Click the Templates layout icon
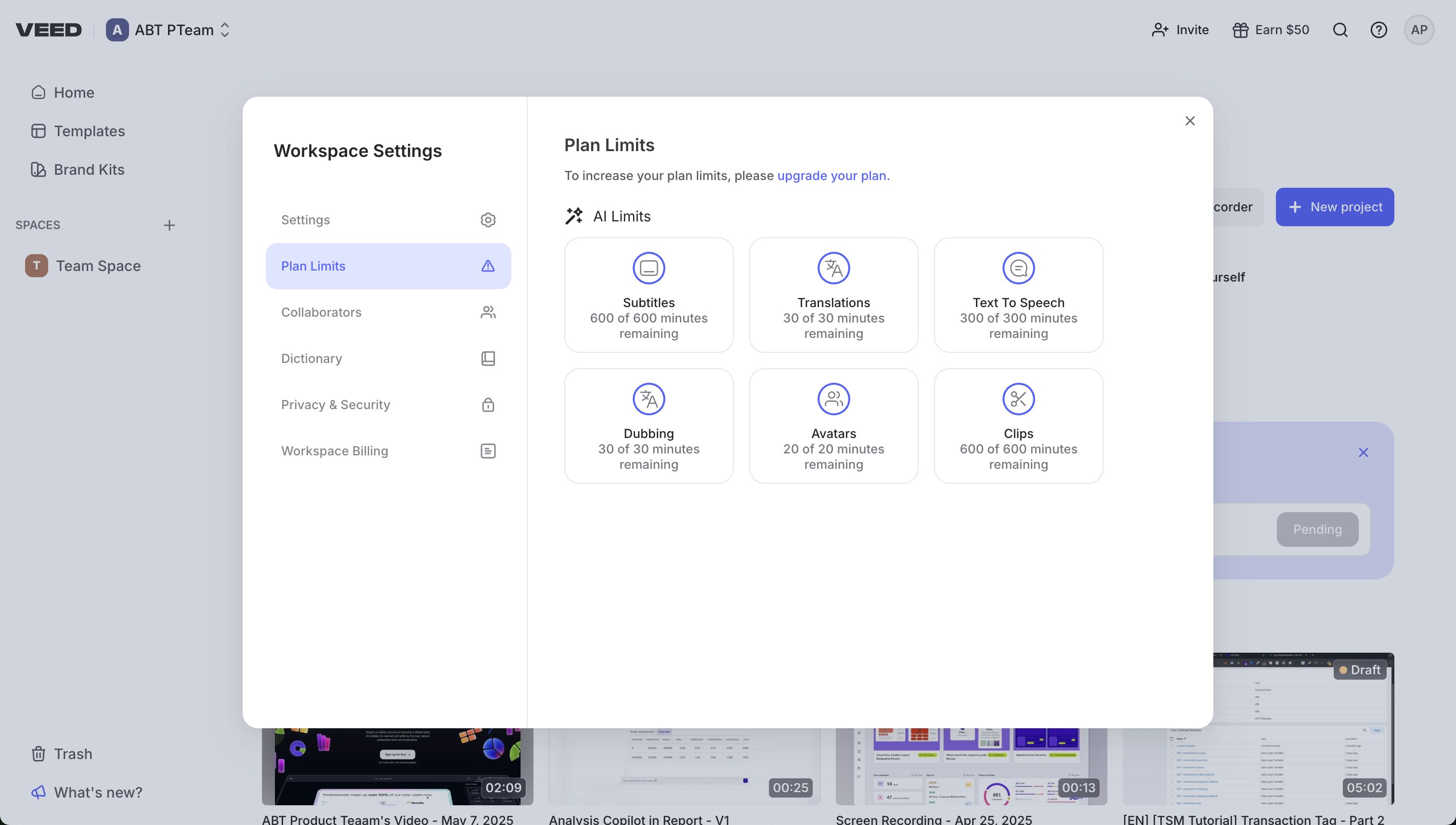Viewport: 1456px width, 825px height. pyautogui.click(x=39, y=131)
